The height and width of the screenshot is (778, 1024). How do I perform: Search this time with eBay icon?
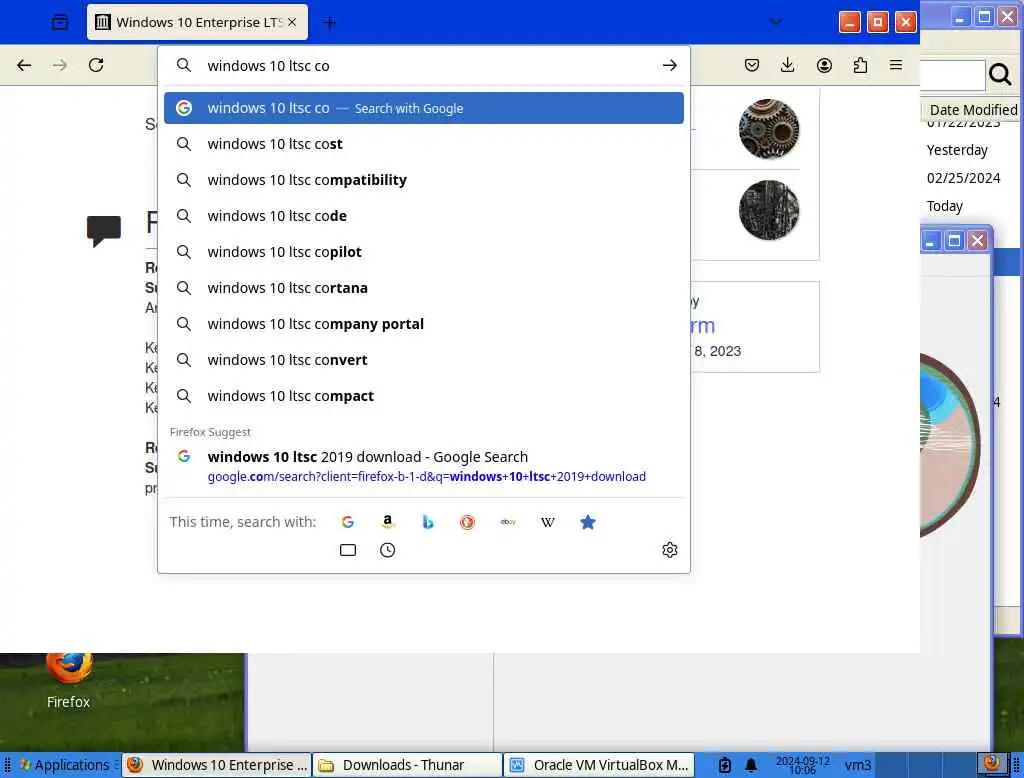point(508,522)
